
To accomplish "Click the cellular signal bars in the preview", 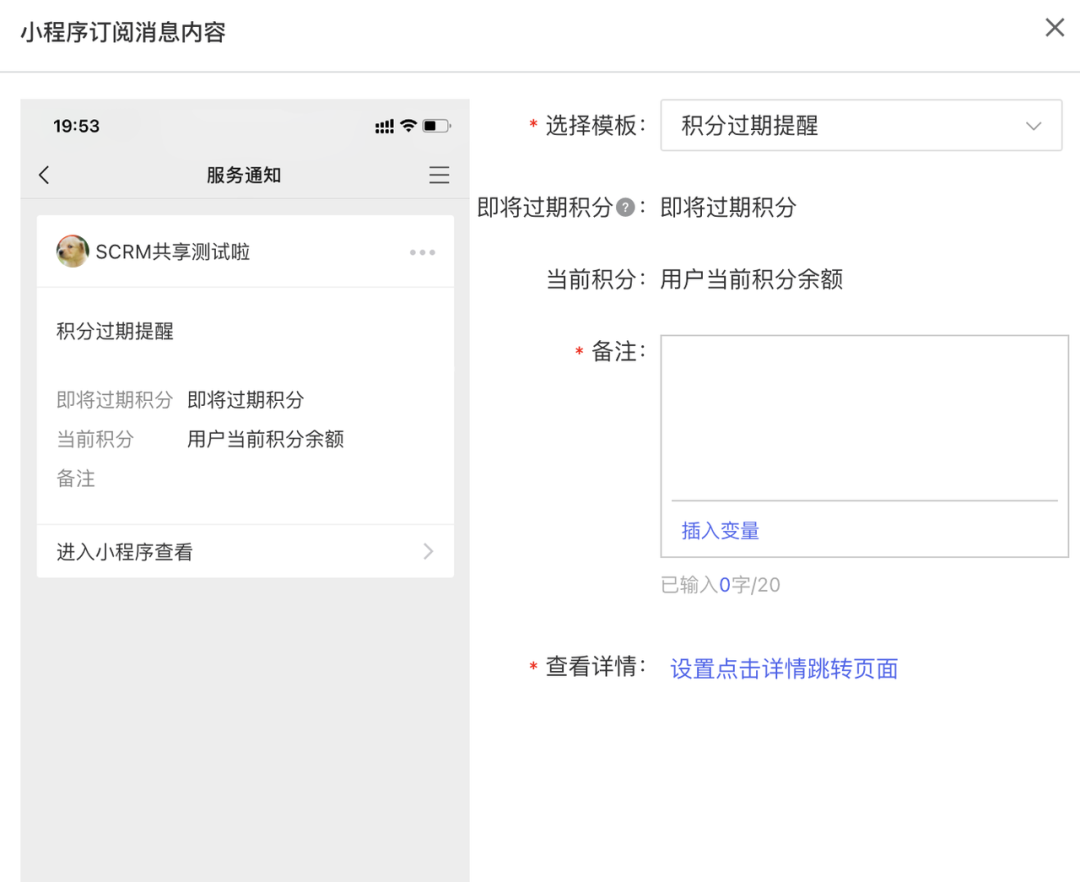I will 385,126.
